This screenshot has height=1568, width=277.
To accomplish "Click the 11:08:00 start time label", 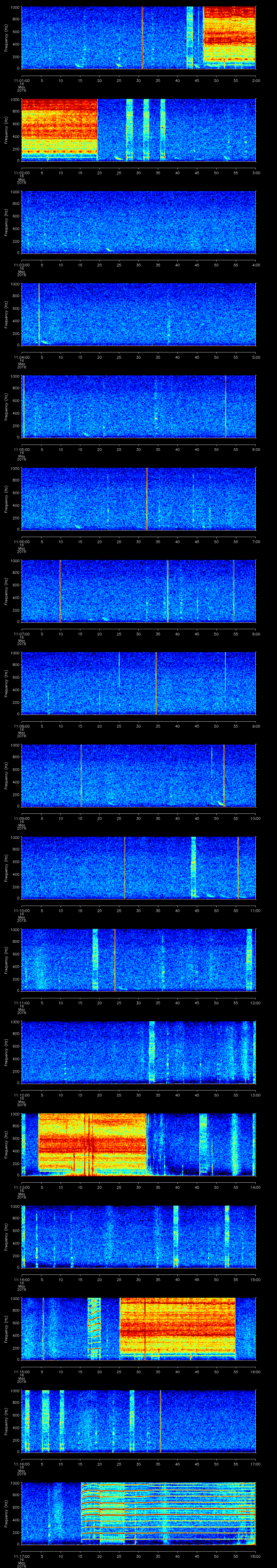I will (x=22, y=726).
